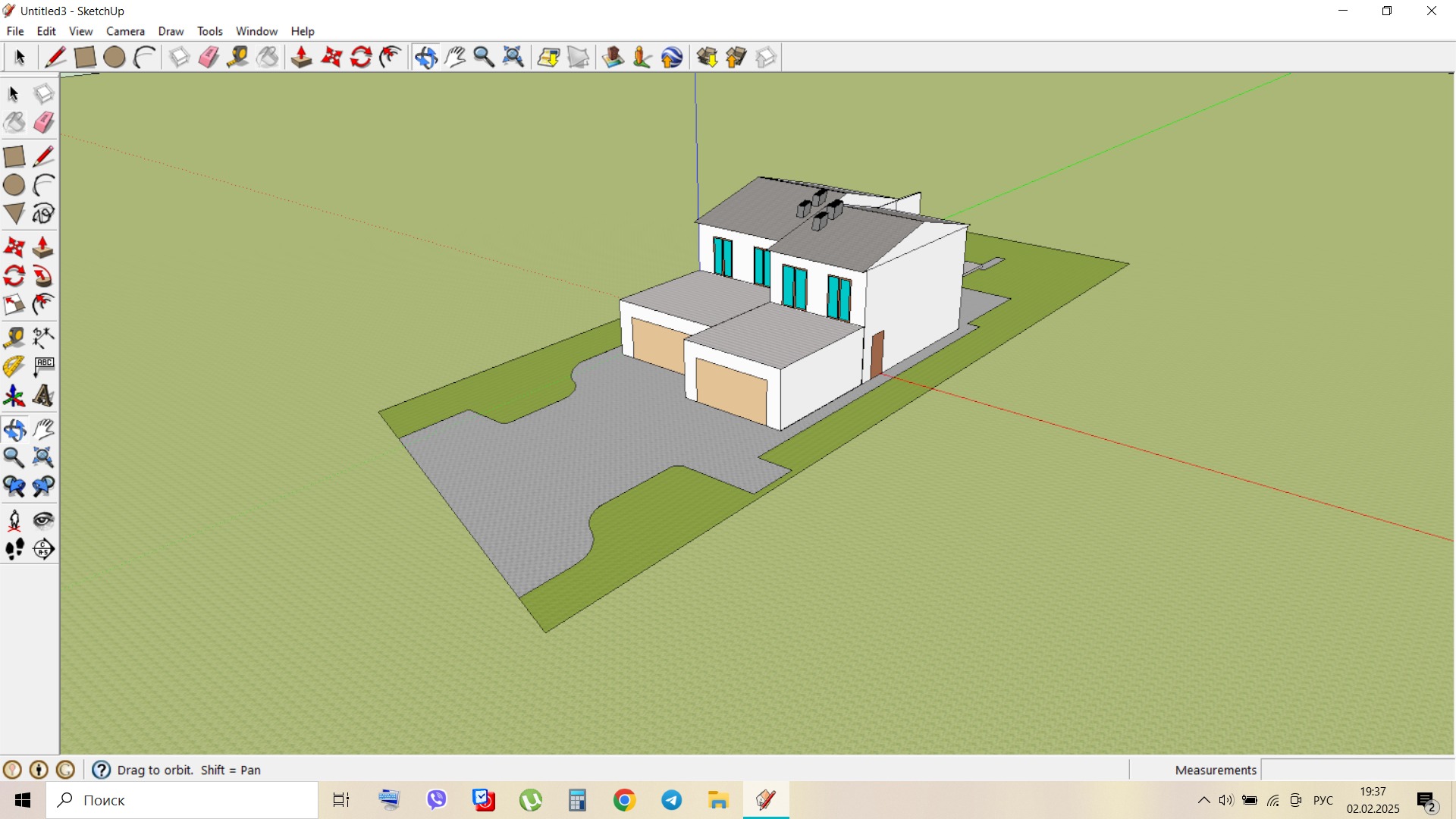Click the Zoom Extents tool
The width and height of the screenshot is (1456, 819).
pyautogui.click(x=514, y=57)
